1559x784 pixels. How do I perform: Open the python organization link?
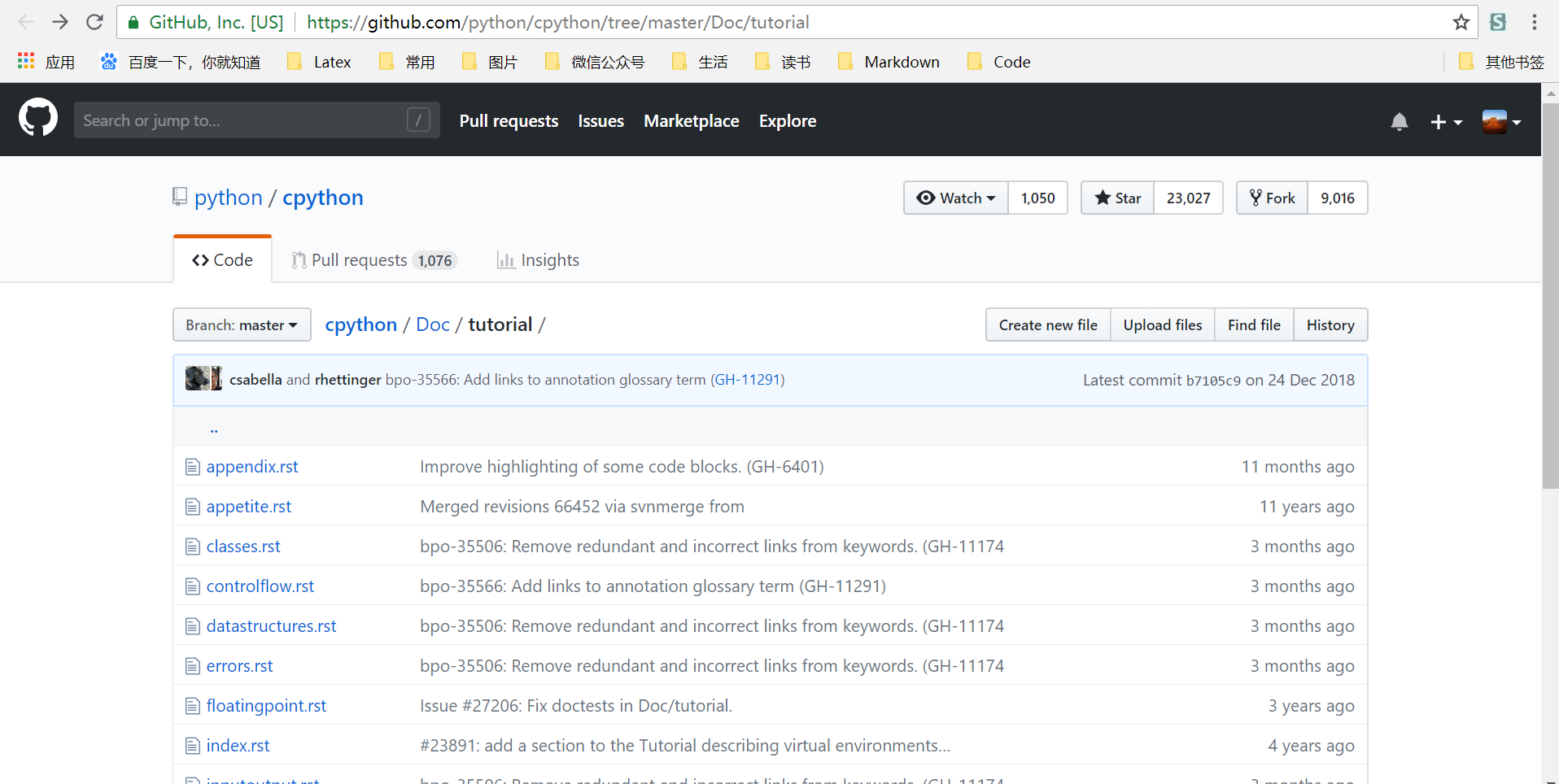point(229,198)
